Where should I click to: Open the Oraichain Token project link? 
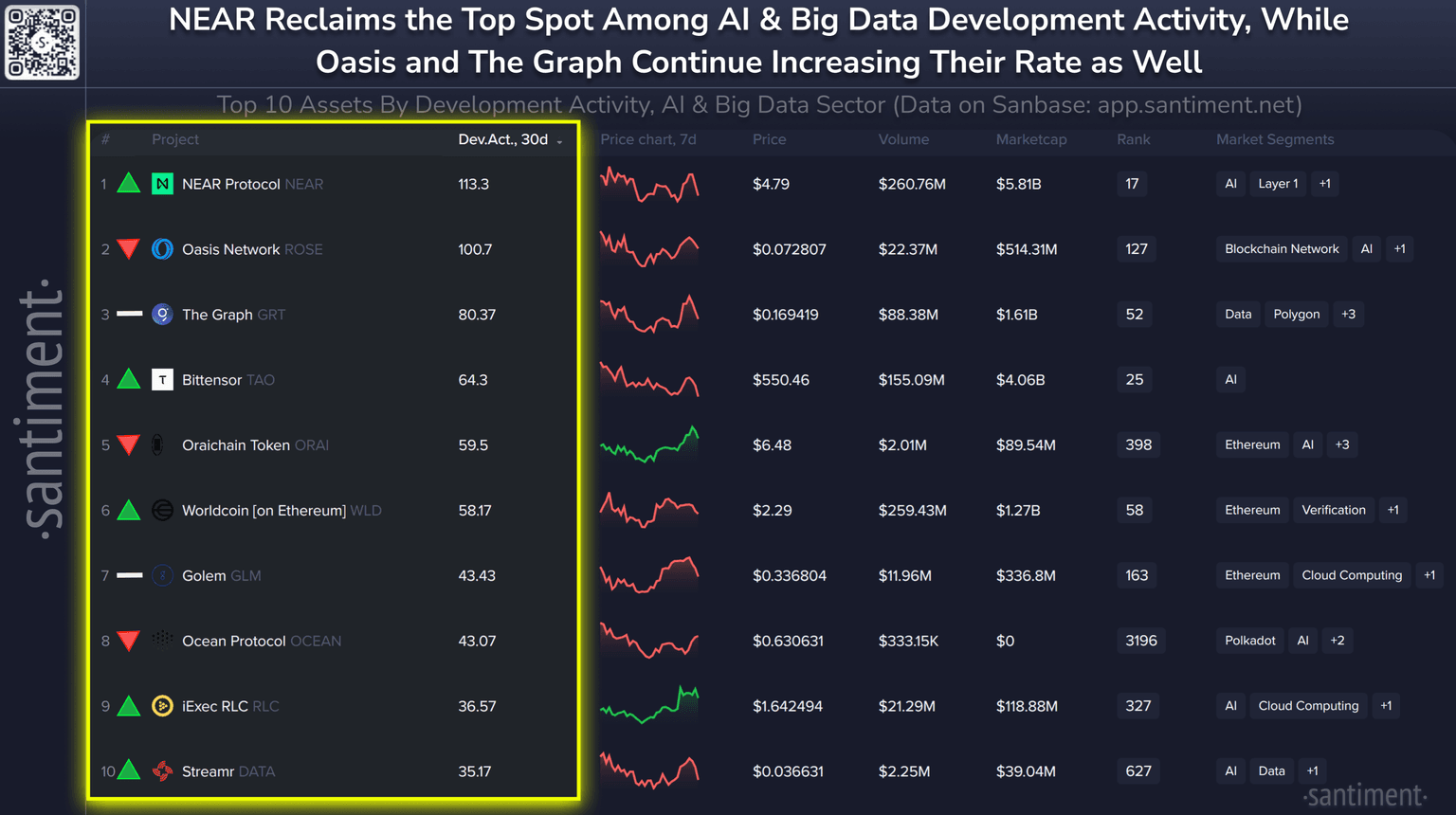[236, 445]
